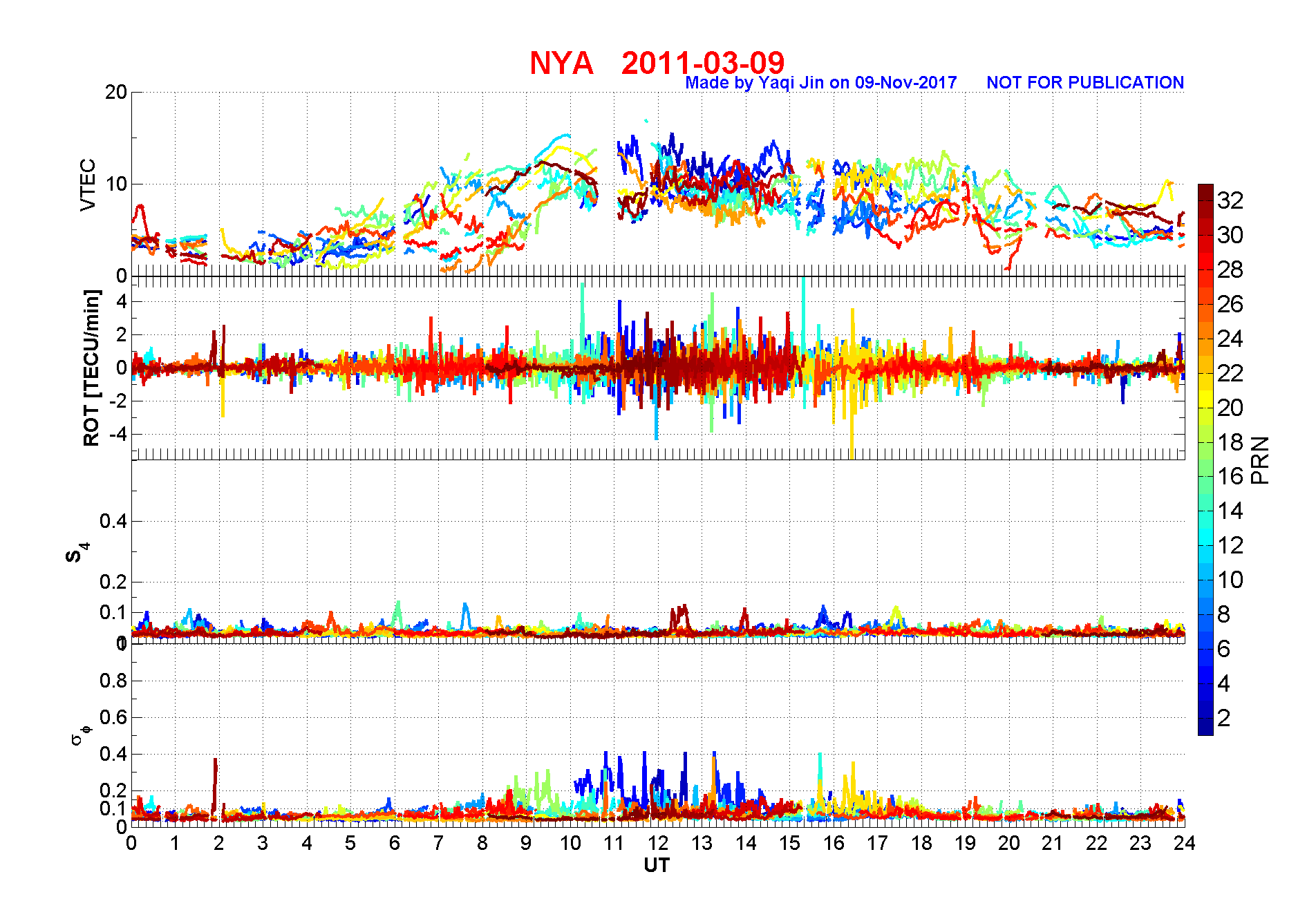
Task: Click the "16" tick on the PRN colorbar
Action: coord(1230,476)
